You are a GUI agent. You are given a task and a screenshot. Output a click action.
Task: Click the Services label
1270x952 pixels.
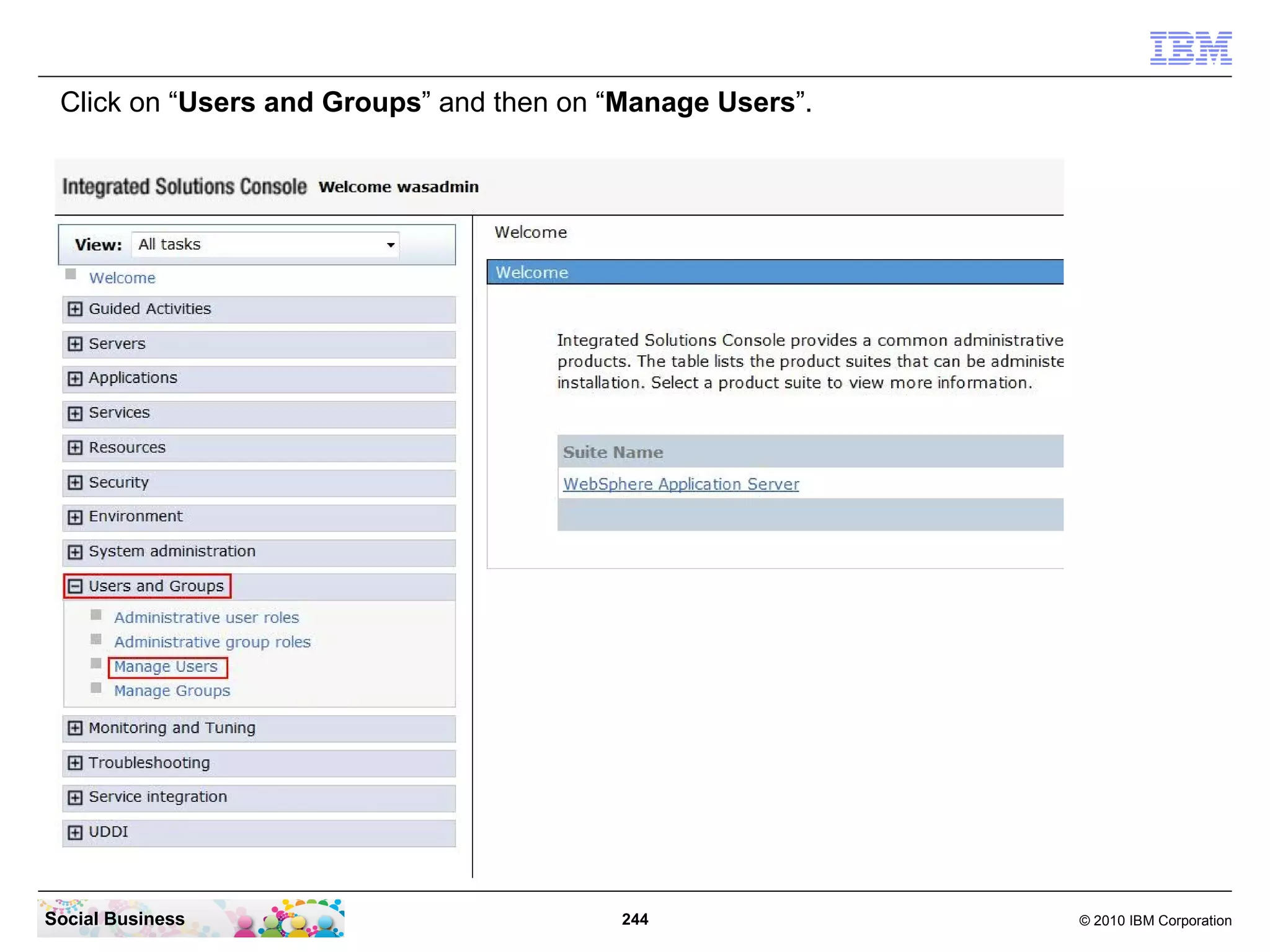[x=119, y=413]
